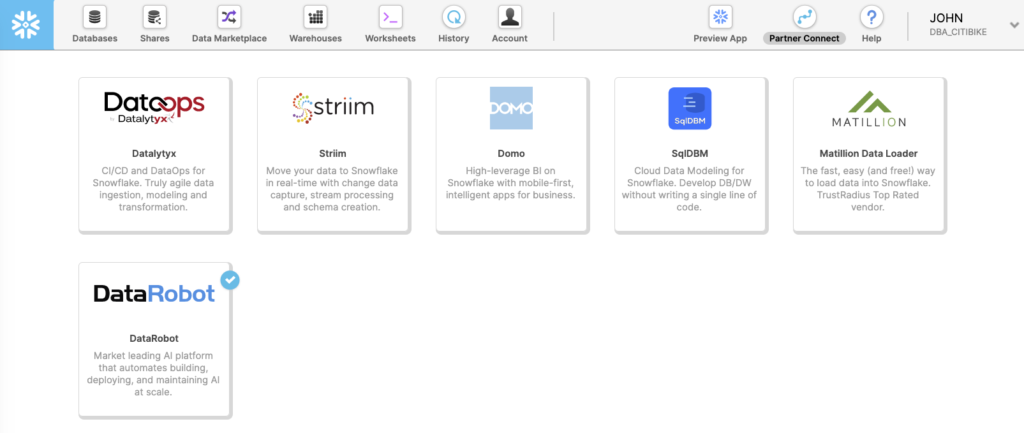1024x433 pixels.
Task: Click the Preview App label
Action: 720,39
